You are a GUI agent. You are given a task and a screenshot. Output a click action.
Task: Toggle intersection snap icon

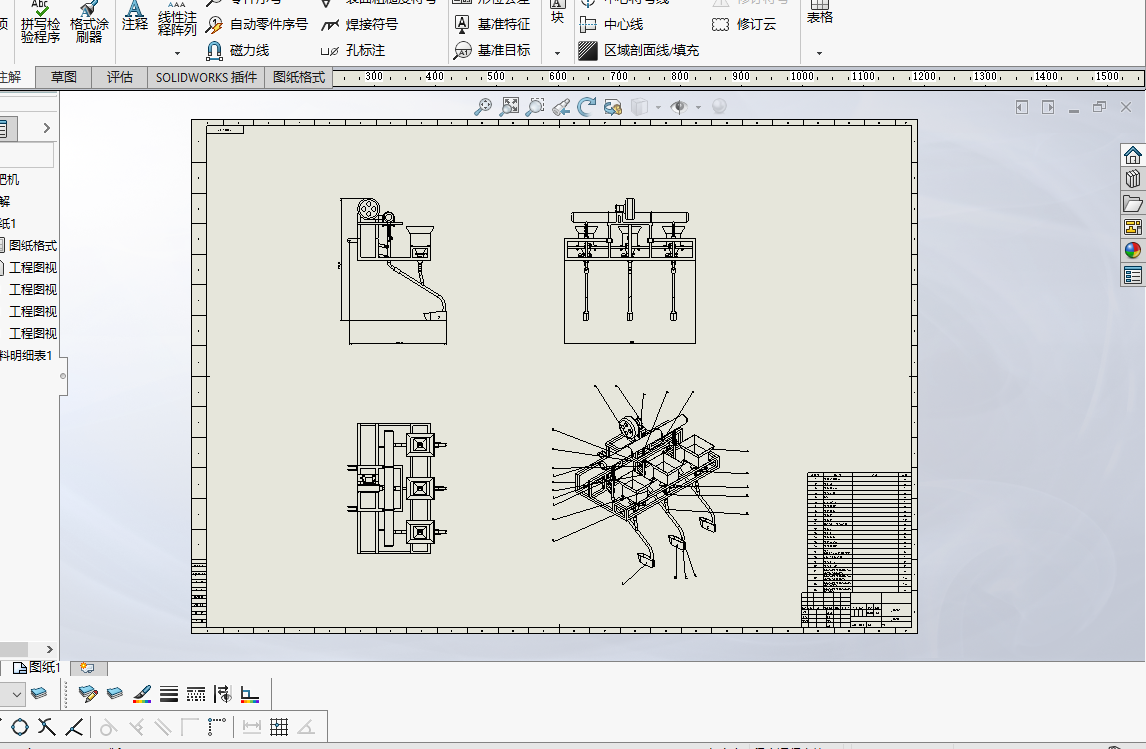[47, 727]
